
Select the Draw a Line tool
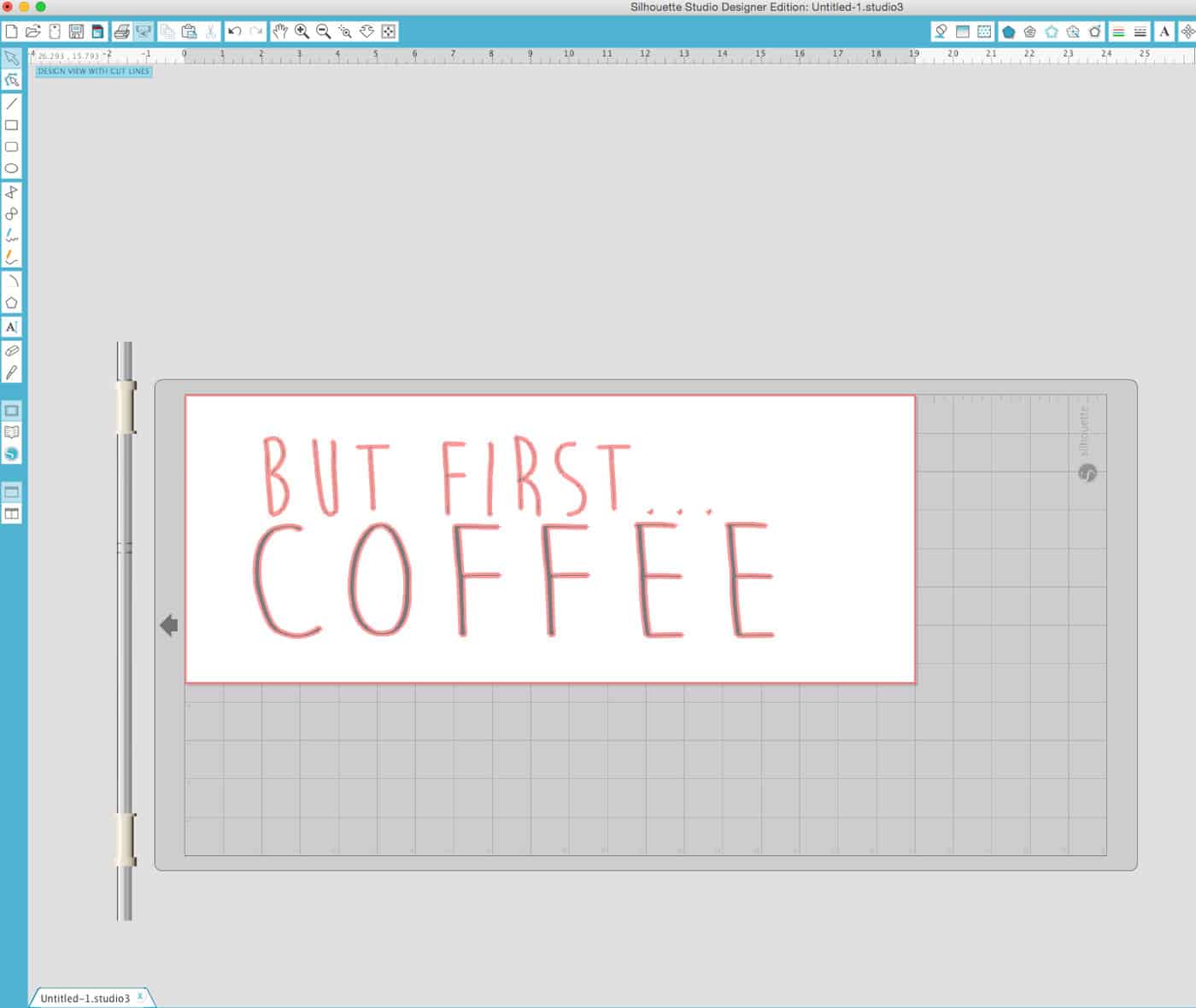tap(11, 103)
